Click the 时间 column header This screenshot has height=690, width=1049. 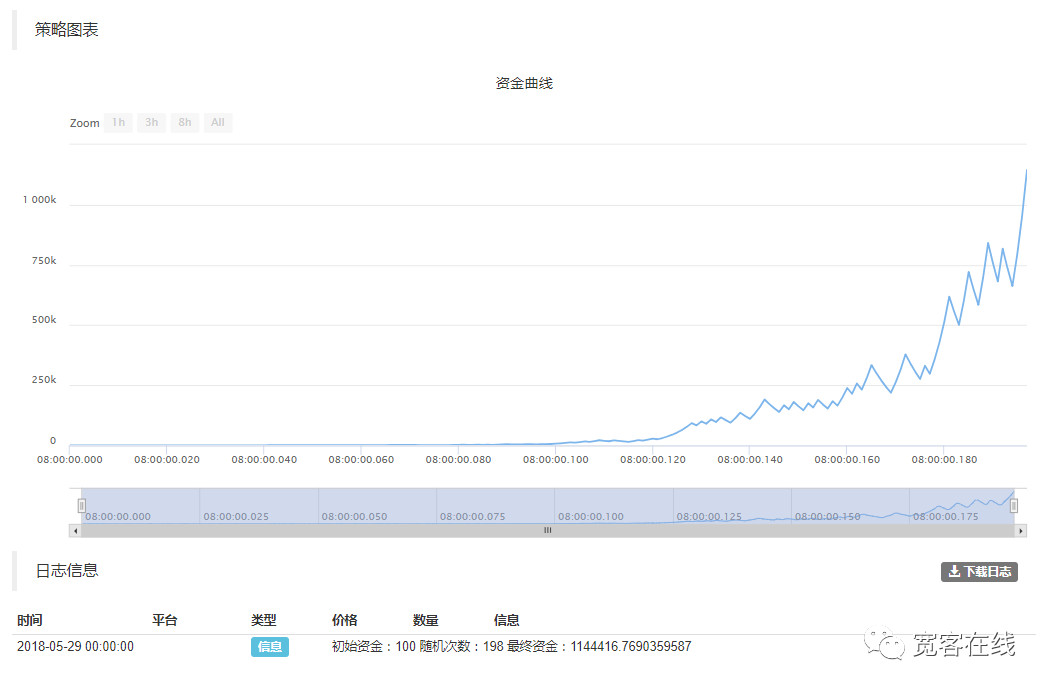[x=30, y=621]
